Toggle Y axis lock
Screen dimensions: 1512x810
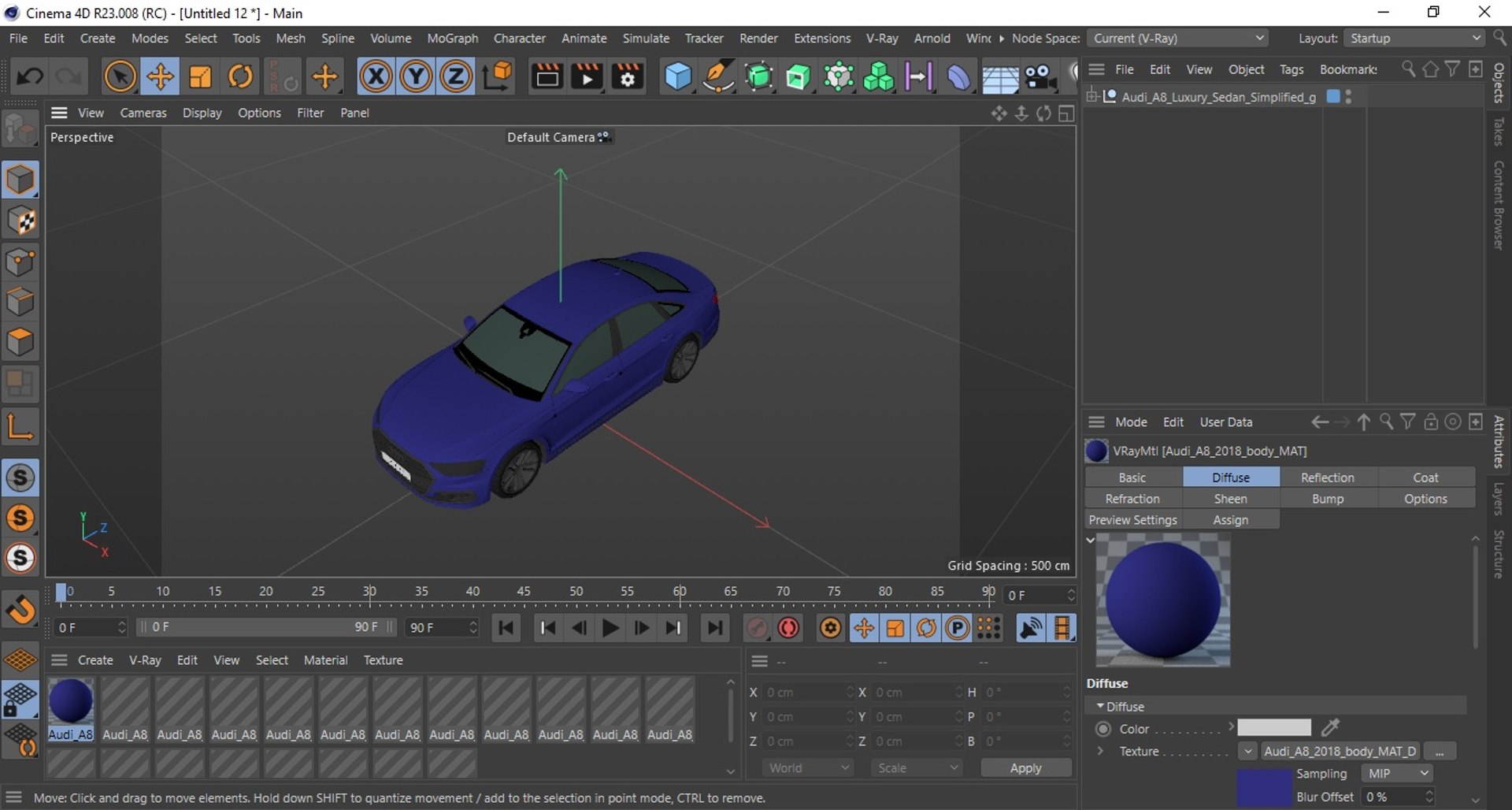click(416, 76)
